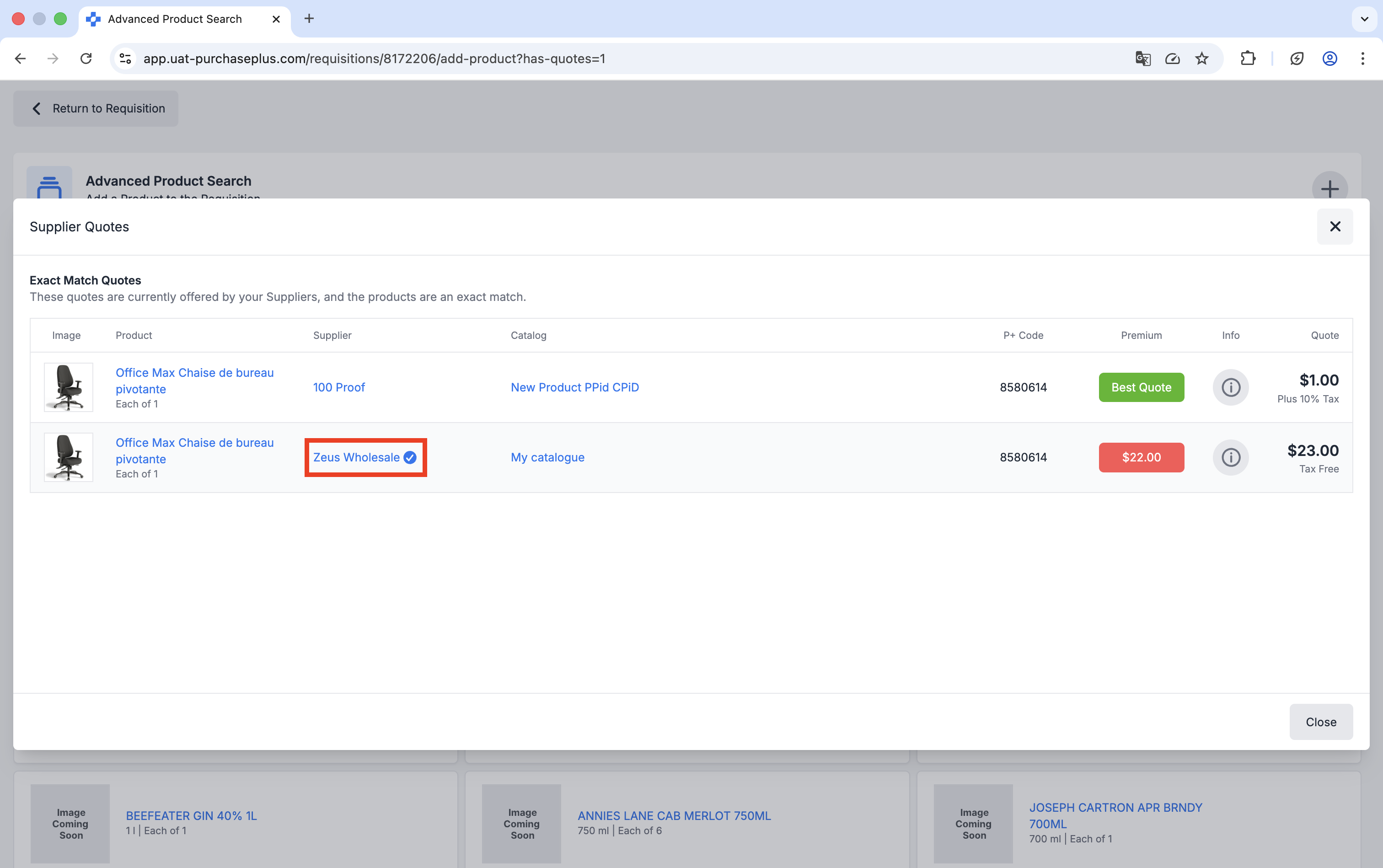Image resolution: width=1383 pixels, height=868 pixels.
Task: Open the New Product PPid CPiD catalog link
Action: pyautogui.click(x=575, y=387)
